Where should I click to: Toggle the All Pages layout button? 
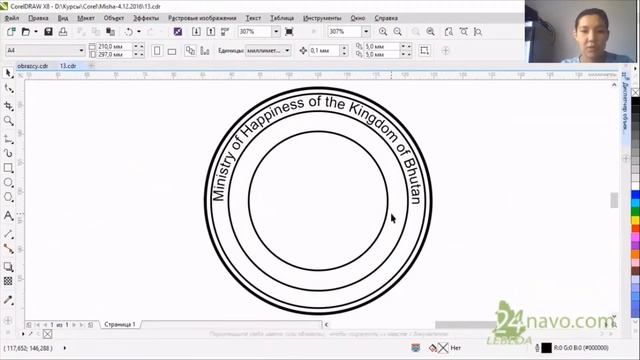point(190,51)
